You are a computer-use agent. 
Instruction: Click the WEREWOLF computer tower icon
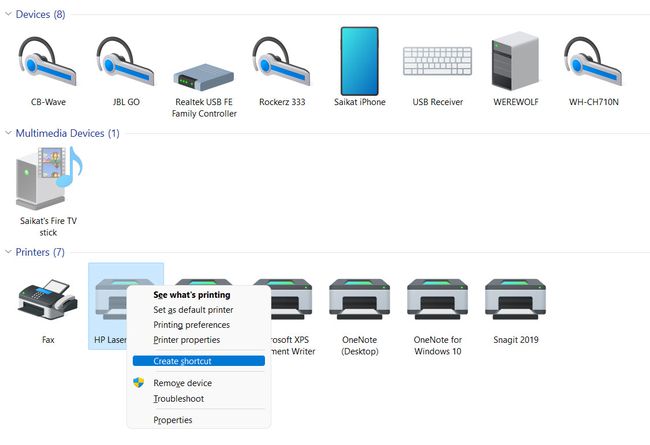pos(515,61)
